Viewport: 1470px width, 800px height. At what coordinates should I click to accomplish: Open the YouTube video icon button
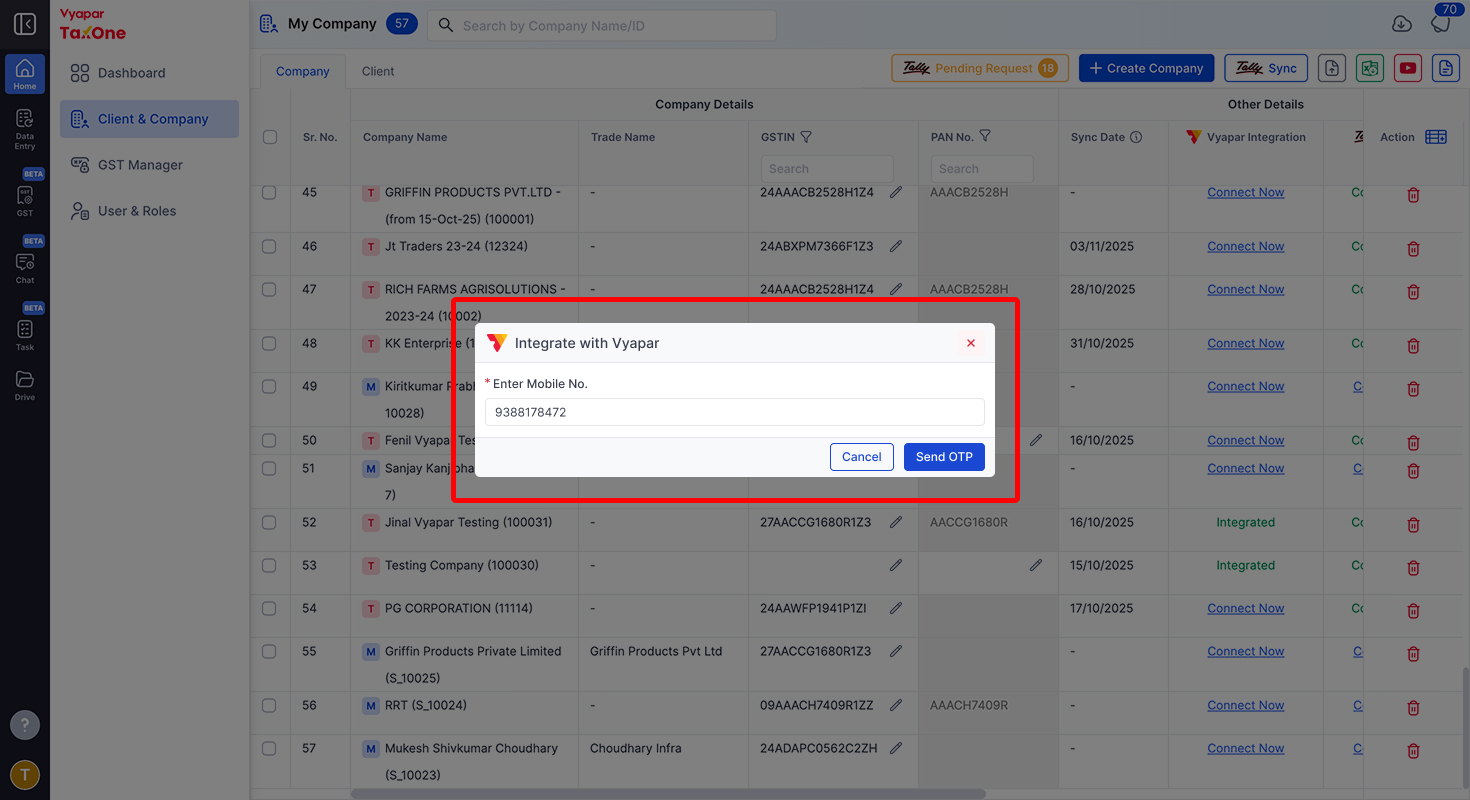click(1408, 68)
